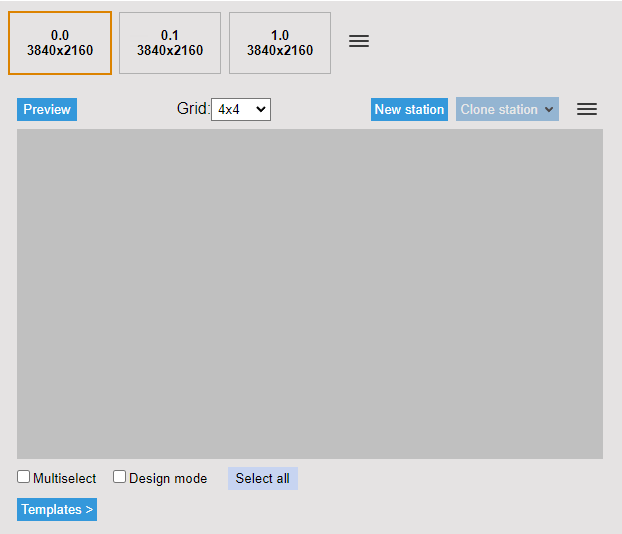Select the 0.1 3840x2160 display tile
Image resolution: width=622 pixels, height=534 pixels.
coord(170,43)
